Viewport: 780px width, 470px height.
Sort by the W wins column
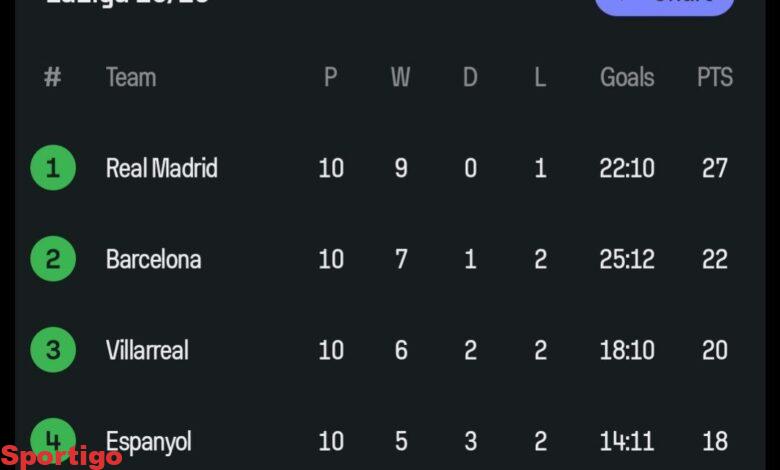point(400,77)
